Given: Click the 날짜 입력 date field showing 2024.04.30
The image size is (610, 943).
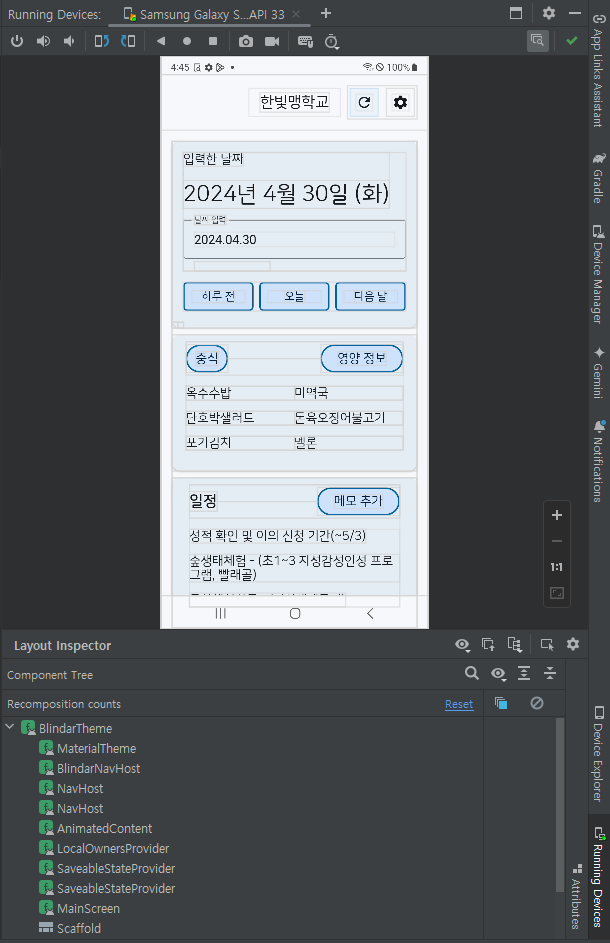Looking at the screenshot, I should click(x=294, y=239).
